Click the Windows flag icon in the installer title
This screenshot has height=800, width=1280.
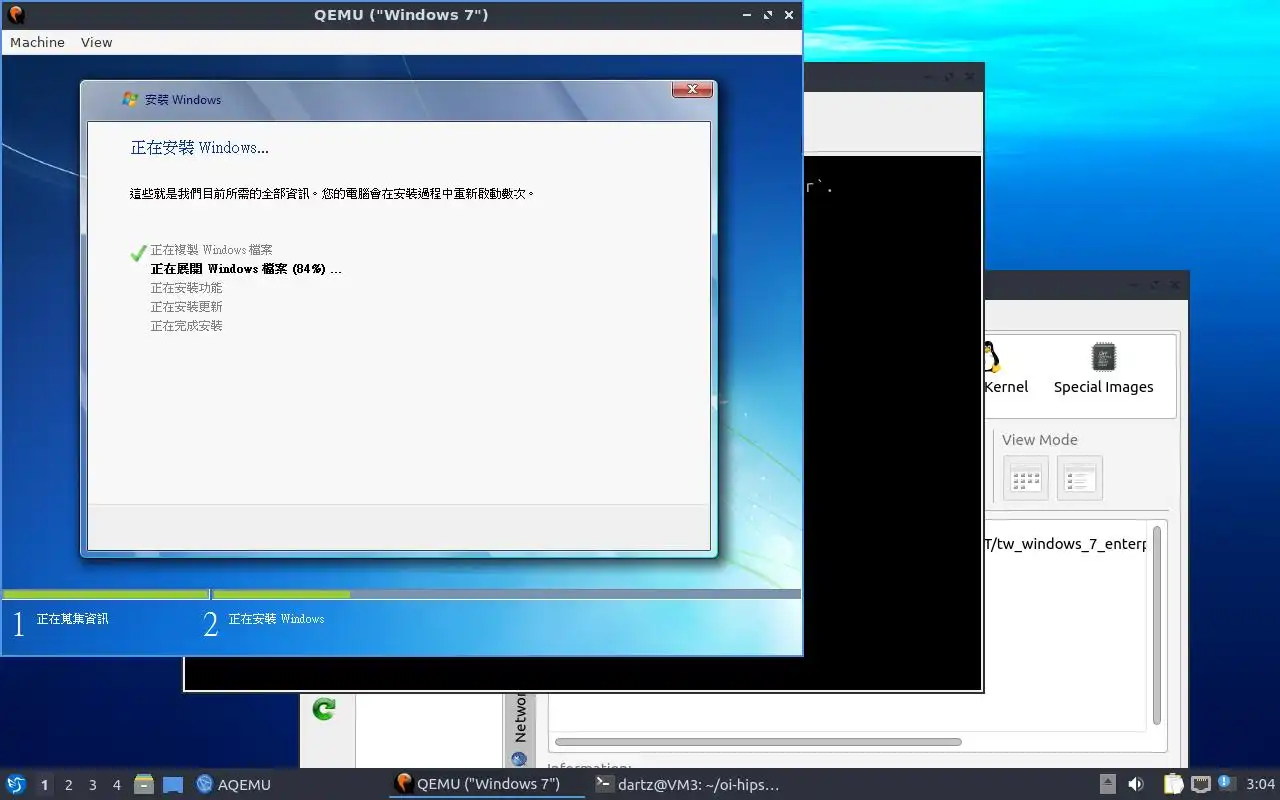(130, 99)
